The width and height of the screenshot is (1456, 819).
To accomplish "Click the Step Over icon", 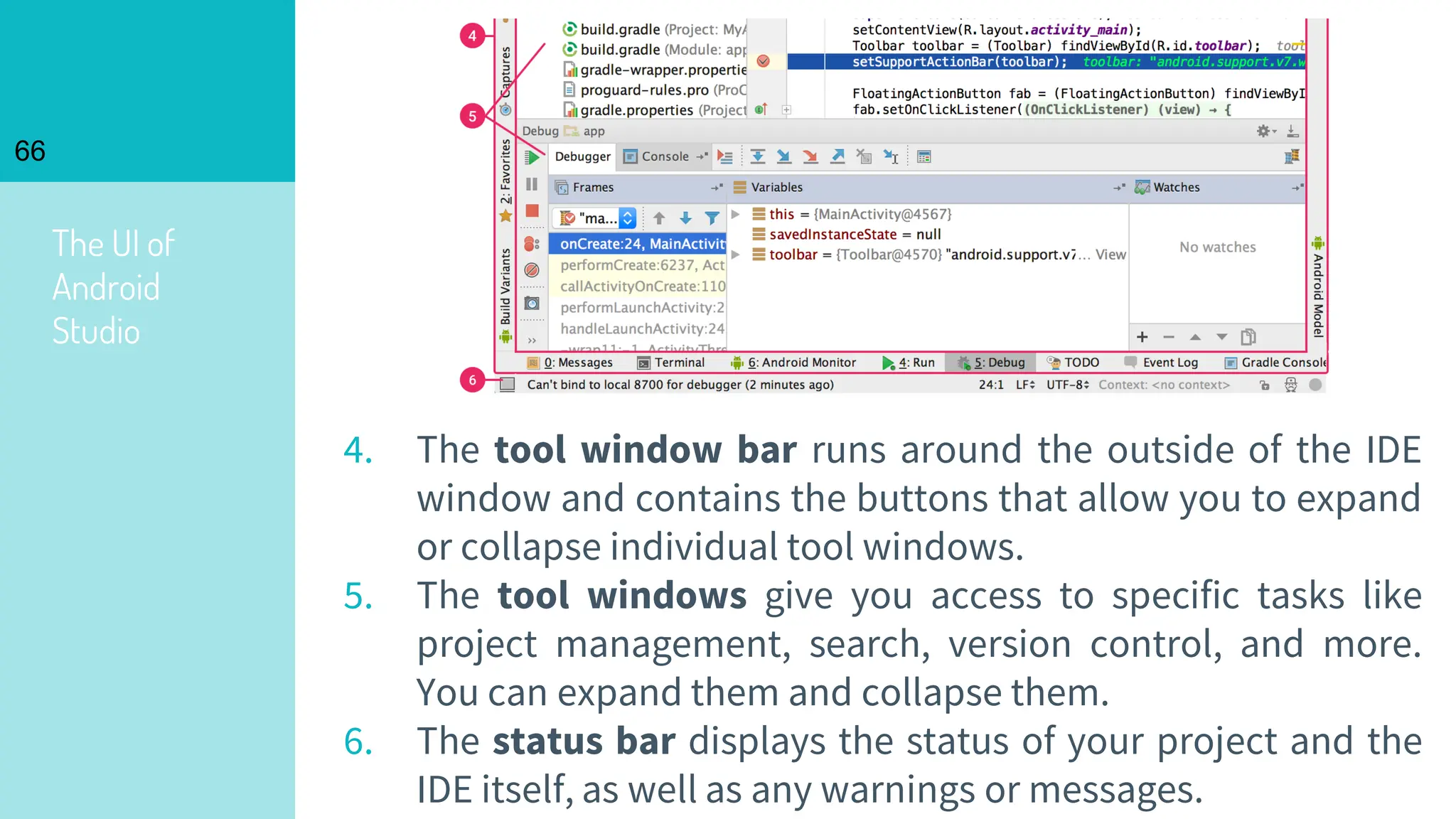I will point(758,157).
